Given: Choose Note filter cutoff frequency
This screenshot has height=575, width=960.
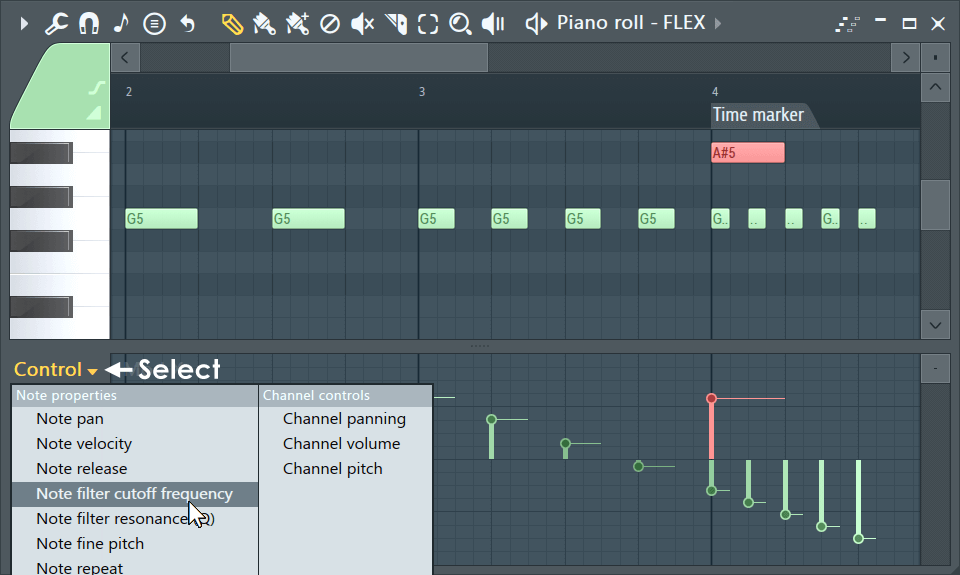Looking at the screenshot, I should tap(135, 494).
